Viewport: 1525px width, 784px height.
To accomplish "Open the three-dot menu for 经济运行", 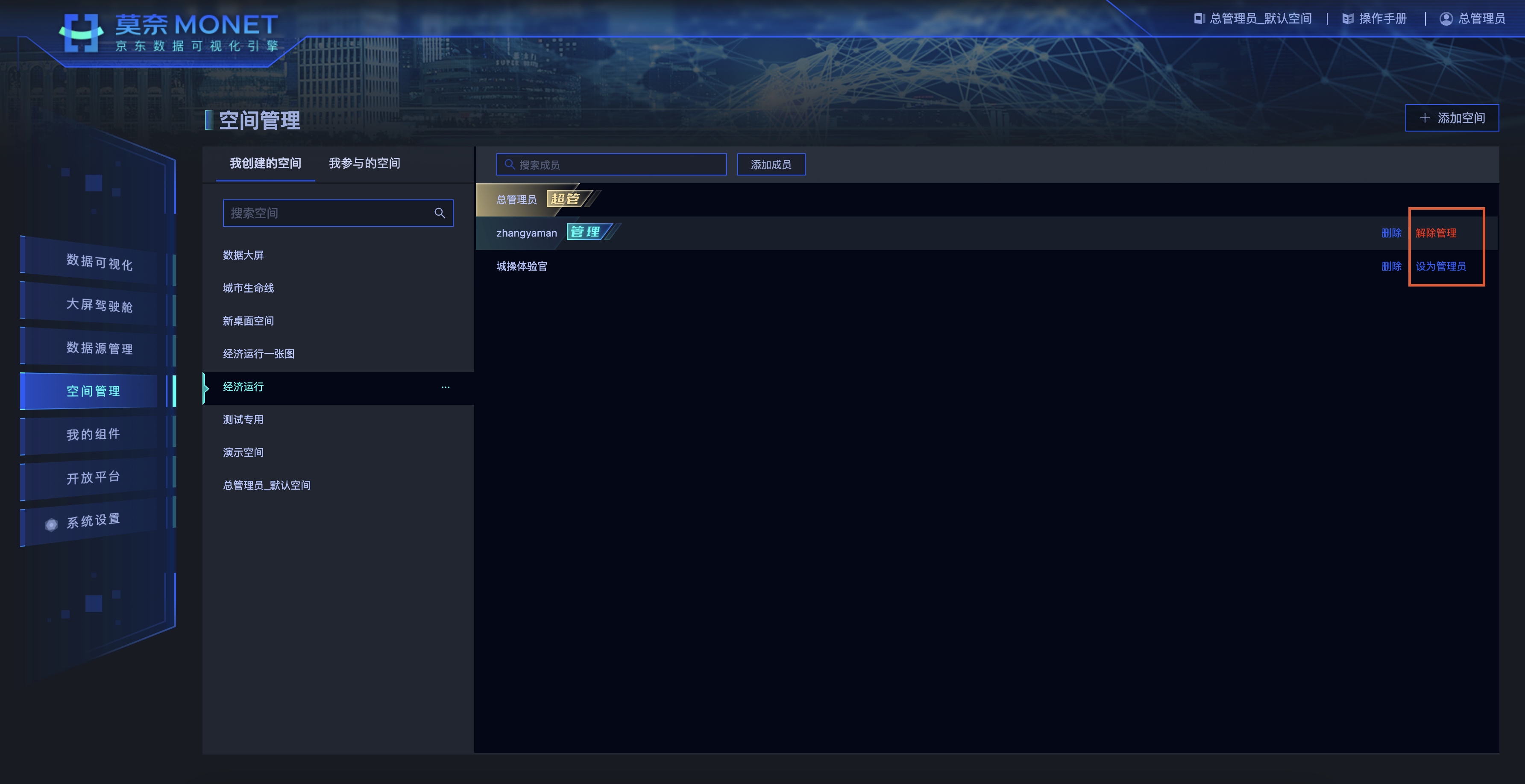I will pos(445,387).
